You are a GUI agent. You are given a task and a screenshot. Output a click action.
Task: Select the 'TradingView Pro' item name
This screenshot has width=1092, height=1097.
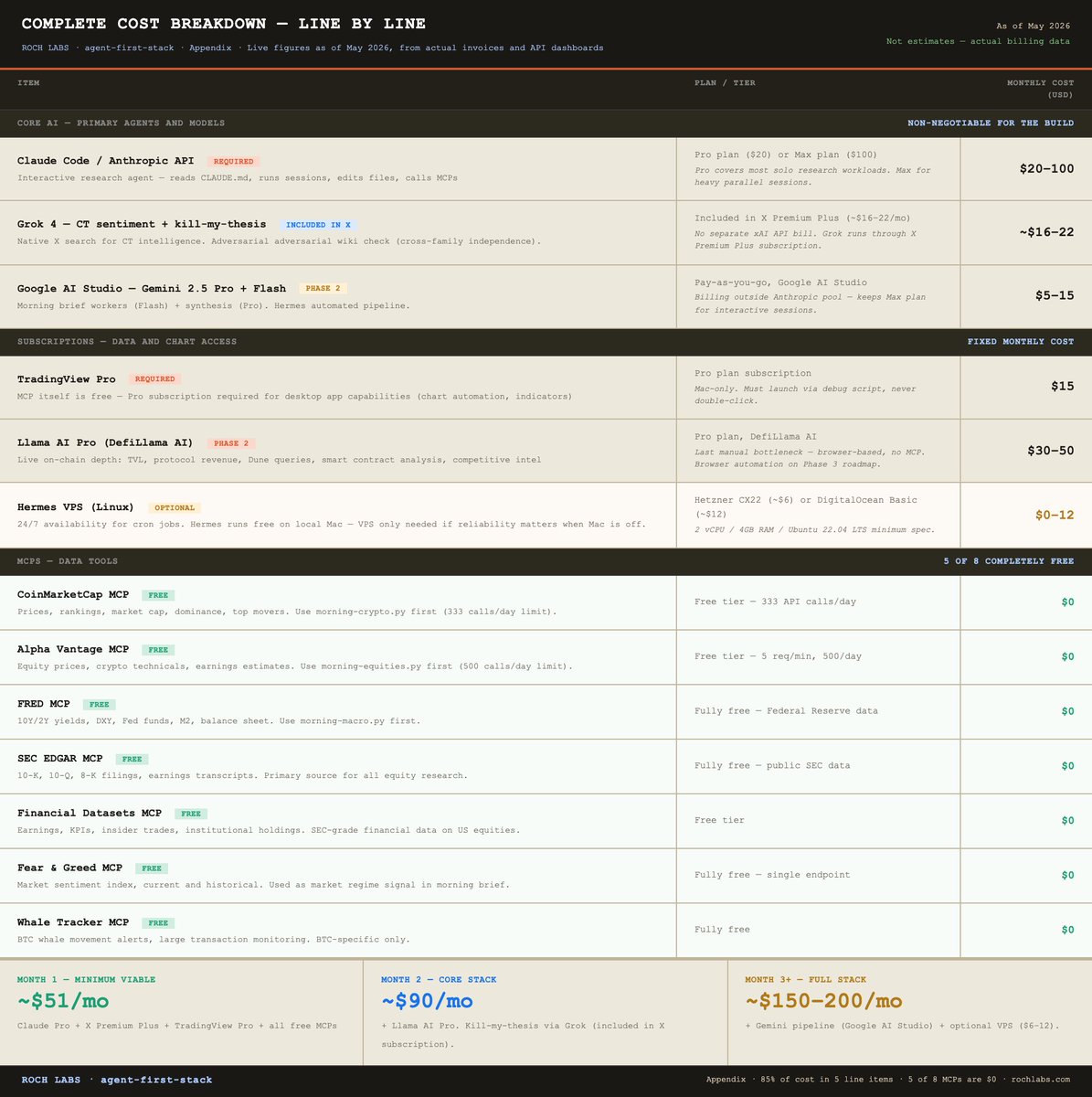[66, 378]
